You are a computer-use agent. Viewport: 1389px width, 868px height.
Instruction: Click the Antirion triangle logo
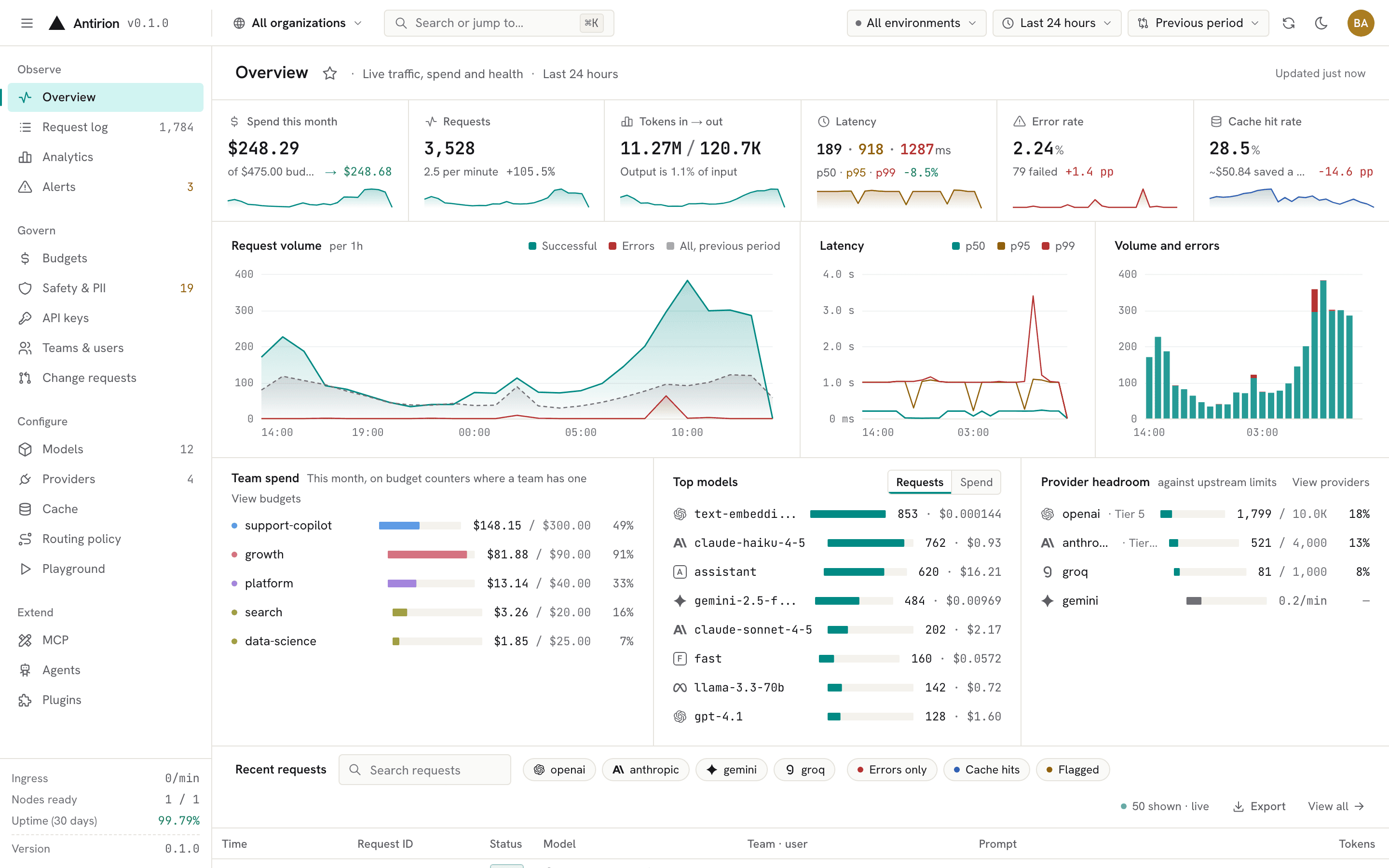point(57,23)
